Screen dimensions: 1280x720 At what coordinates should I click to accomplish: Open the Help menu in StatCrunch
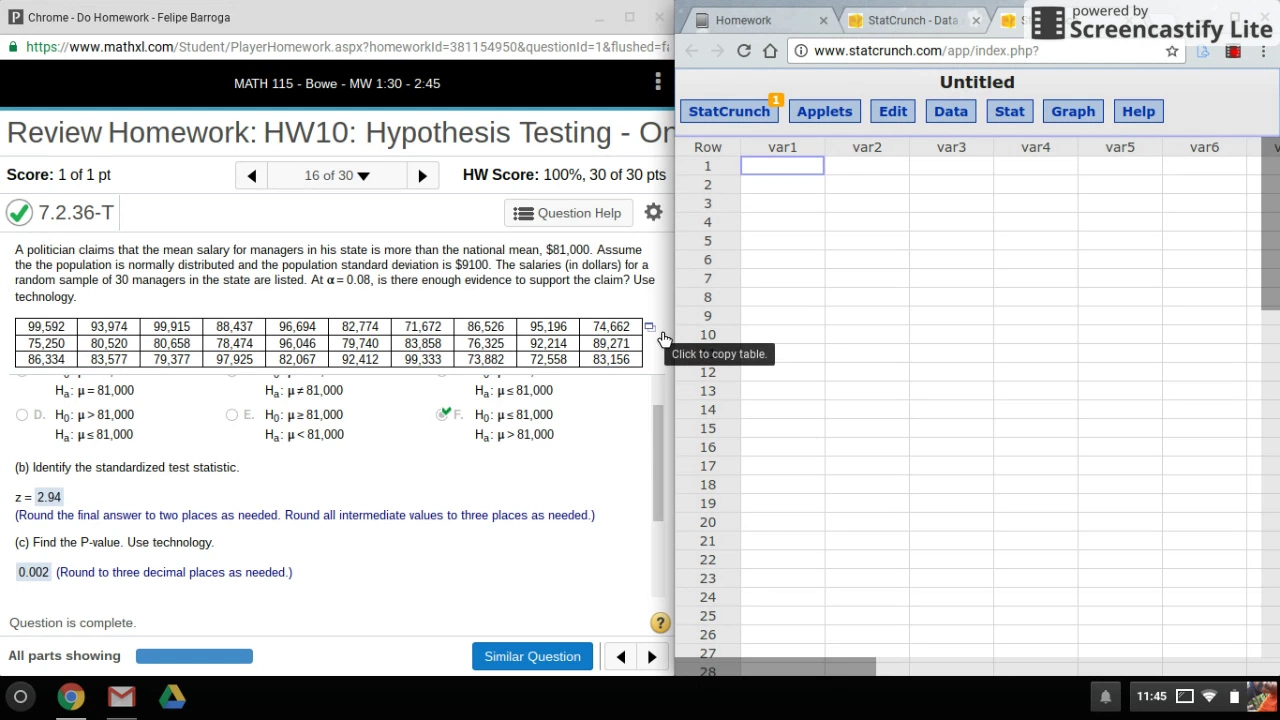(x=1138, y=112)
